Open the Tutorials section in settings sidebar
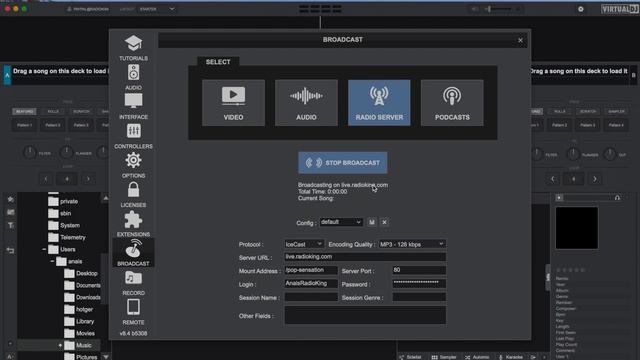The width and height of the screenshot is (640, 360). 133,48
